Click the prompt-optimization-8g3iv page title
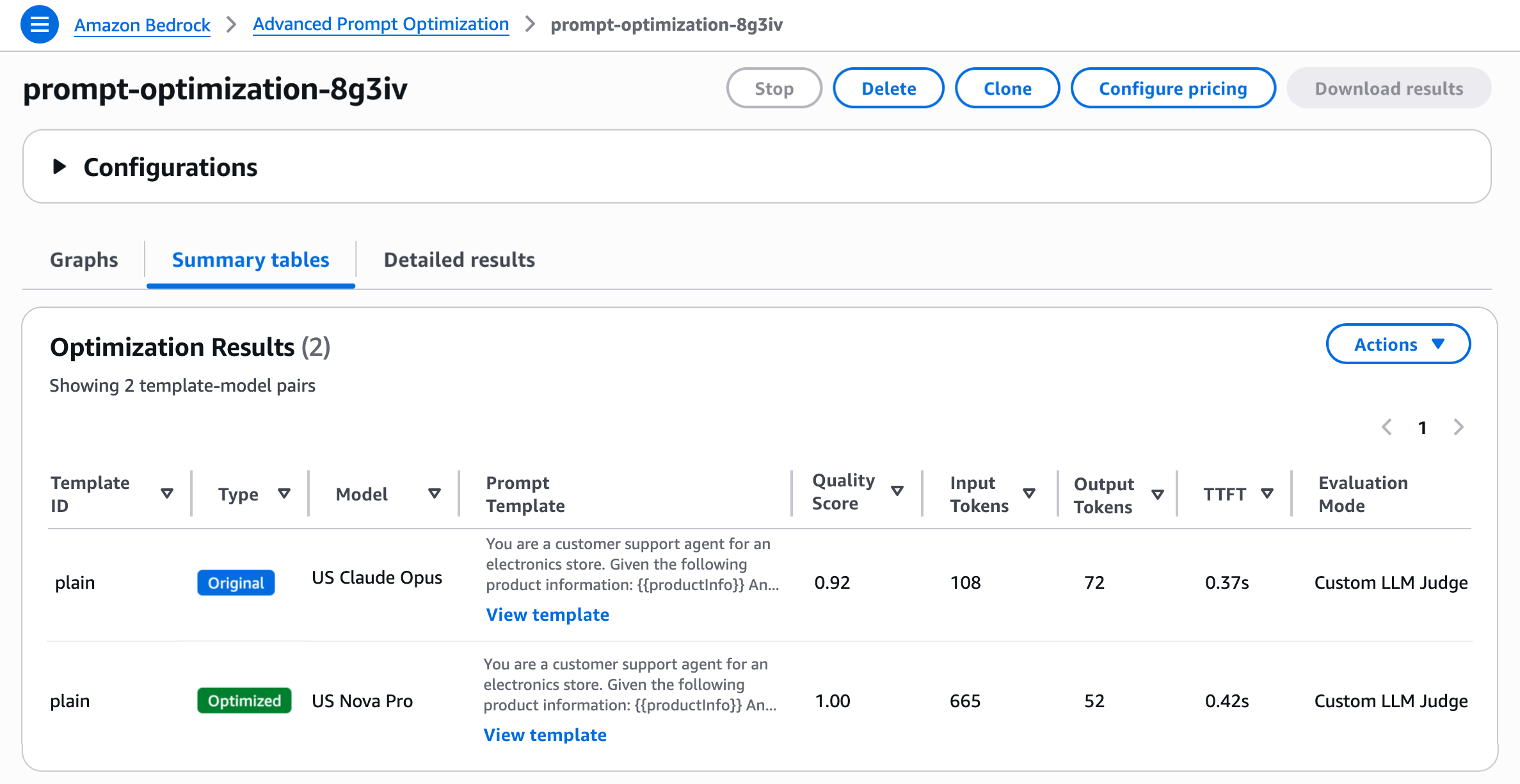Screen dimensions: 1520x784 215,88
